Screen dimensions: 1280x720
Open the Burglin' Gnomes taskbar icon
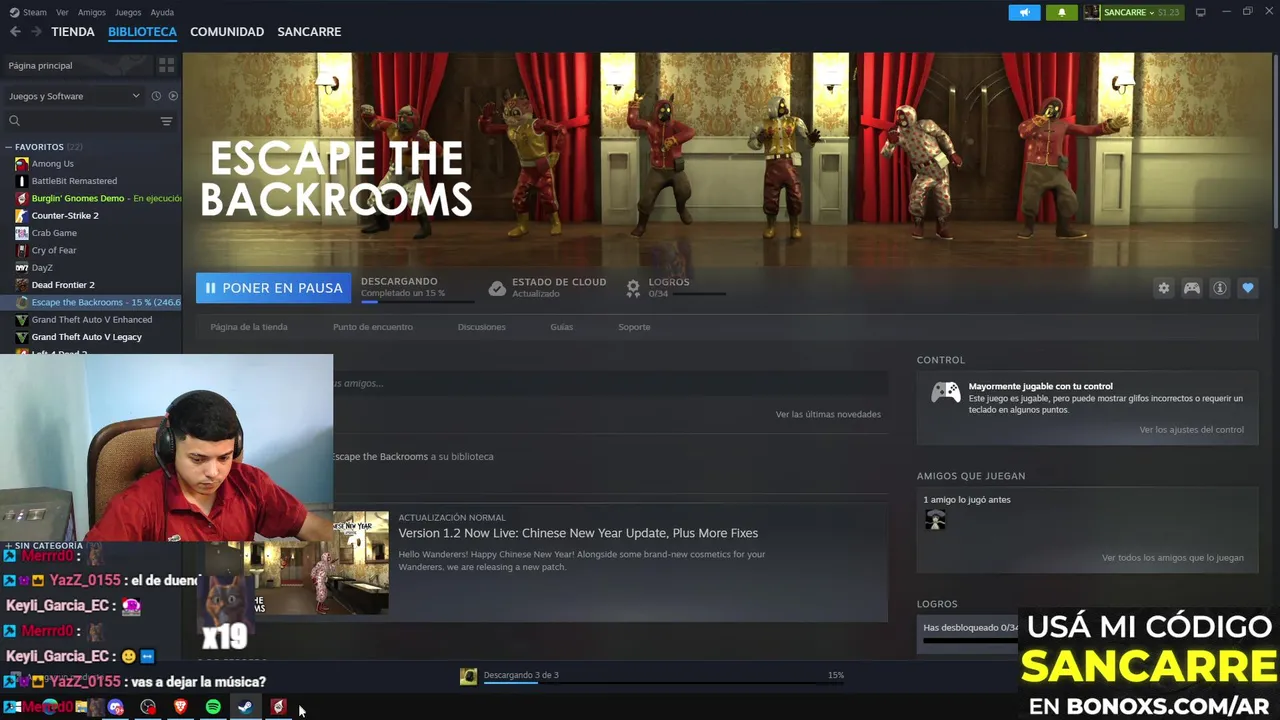pos(279,707)
